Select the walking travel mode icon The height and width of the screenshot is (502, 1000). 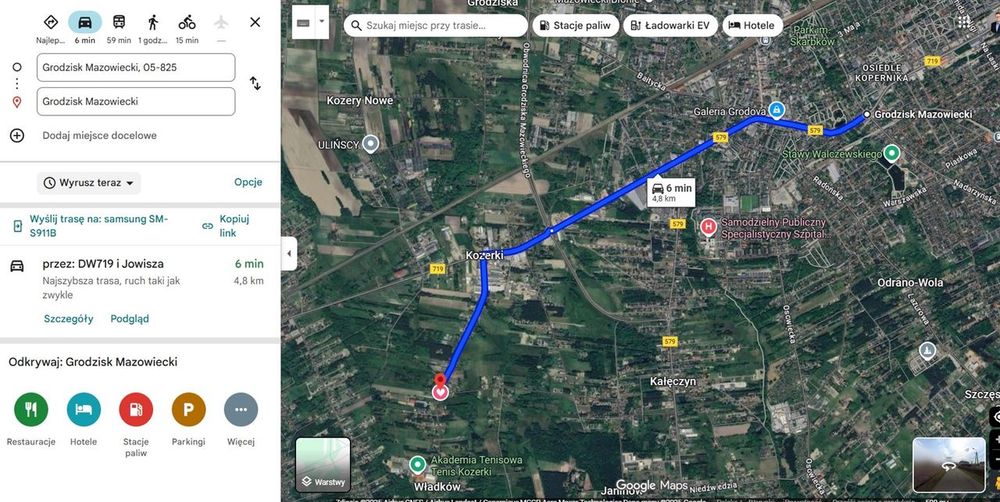(153, 22)
